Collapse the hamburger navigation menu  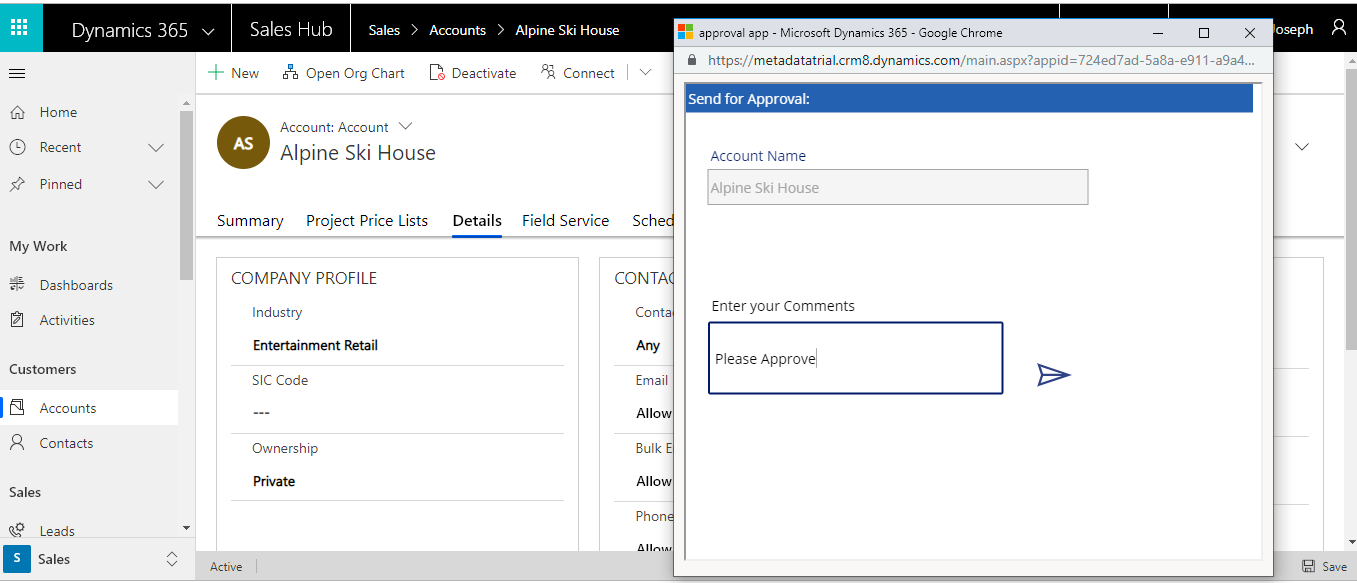[17, 74]
